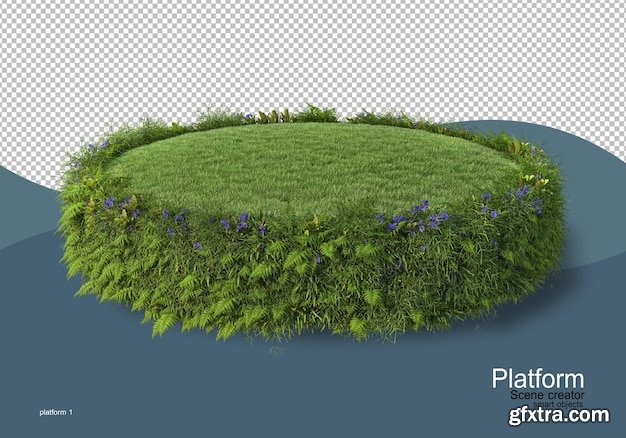626x438 pixels.
Task: Open the gfxtra.com watermark link
Action: 565,416
